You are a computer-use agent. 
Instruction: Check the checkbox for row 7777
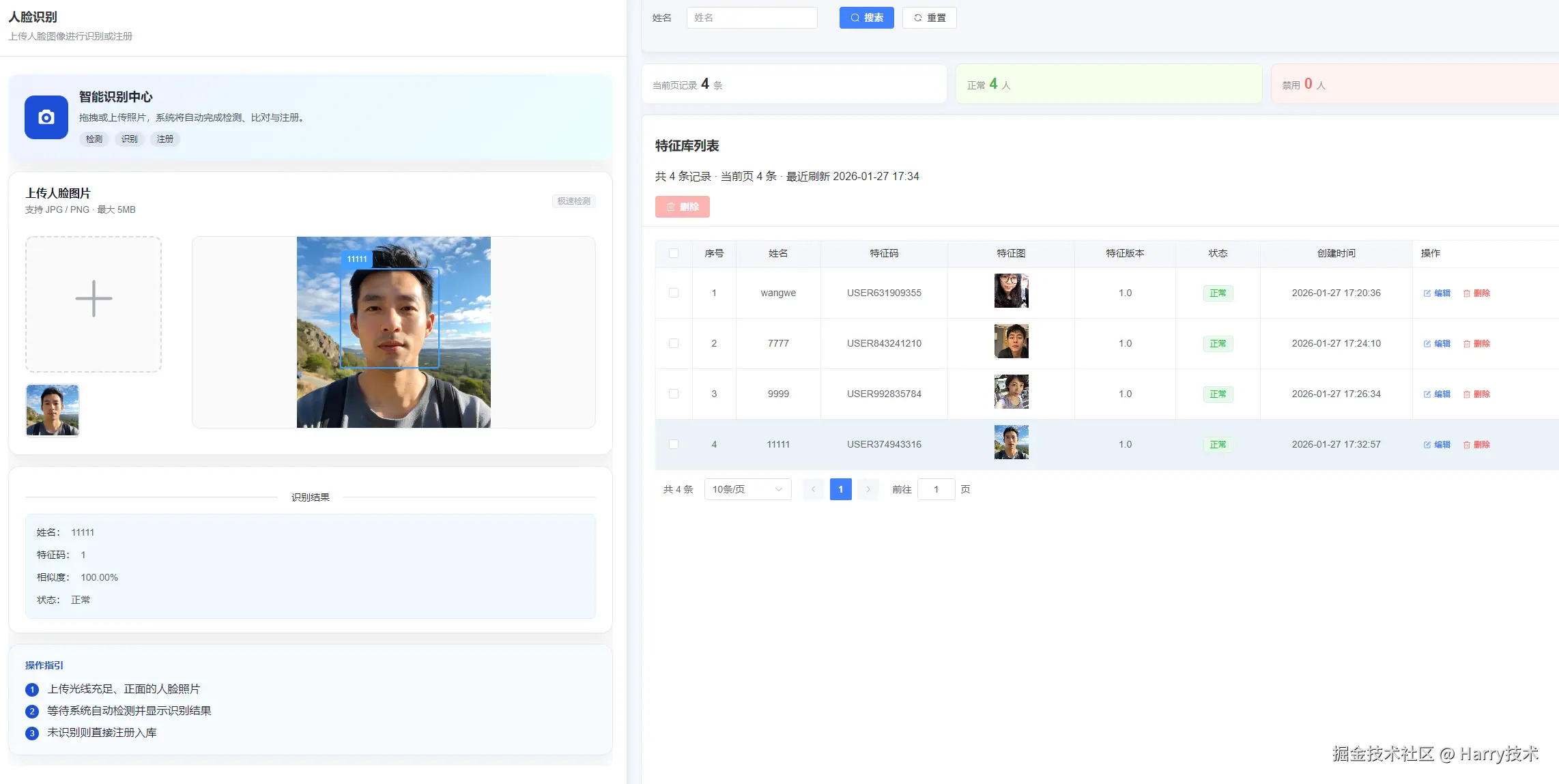point(674,343)
